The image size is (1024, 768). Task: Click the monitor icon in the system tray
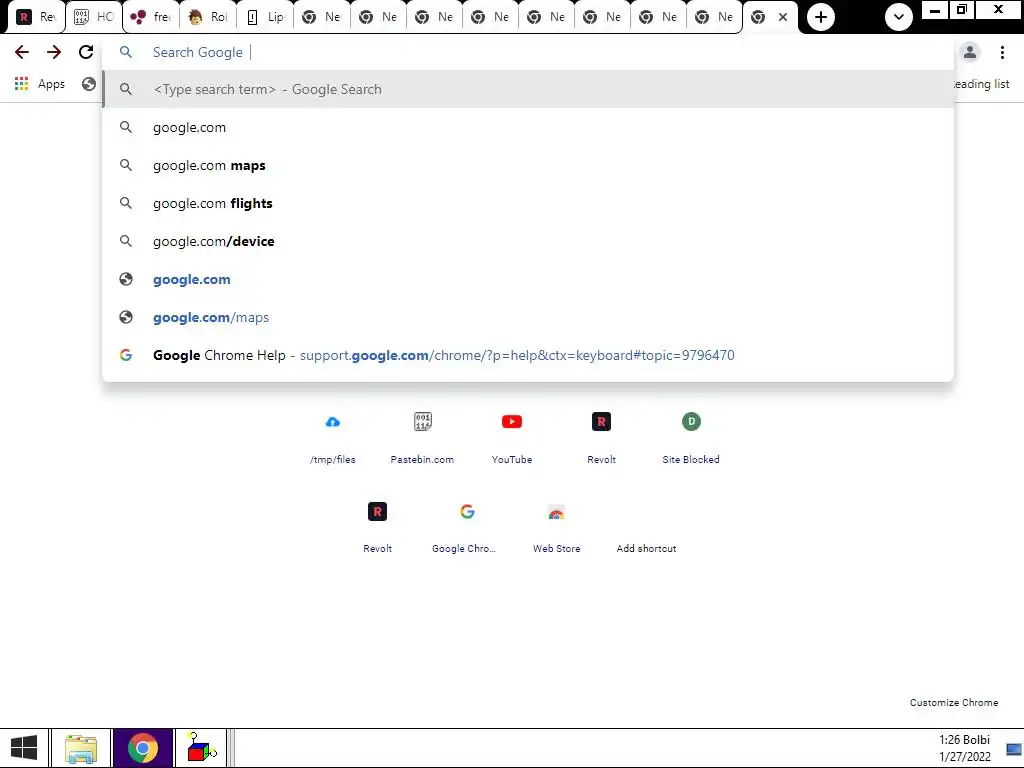pos(1014,750)
